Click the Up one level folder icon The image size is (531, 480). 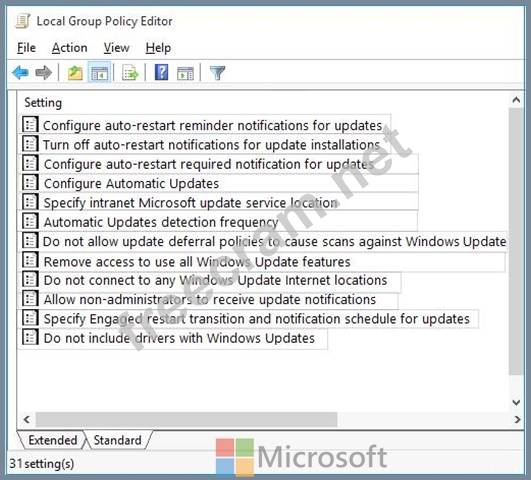(75, 73)
